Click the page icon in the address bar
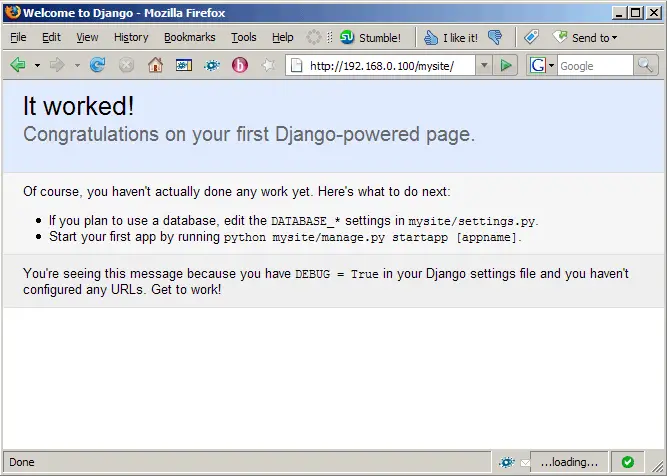This screenshot has width=667, height=476. [296, 66]
